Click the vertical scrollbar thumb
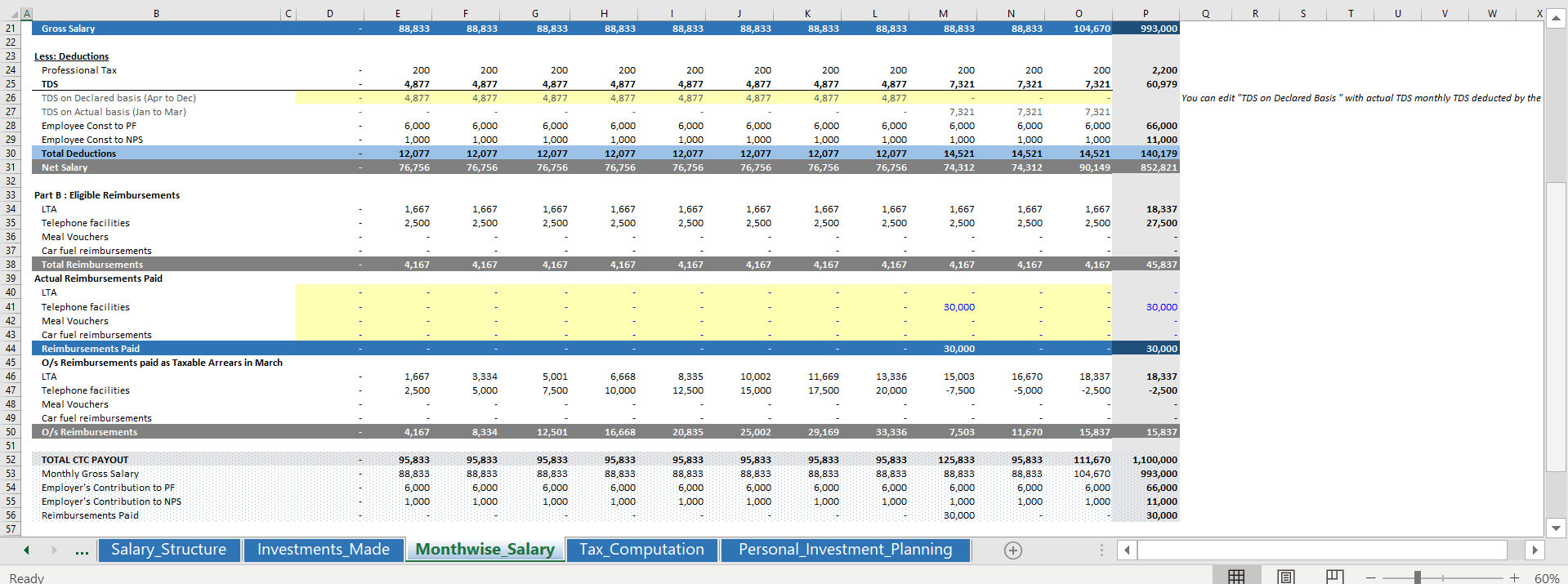1568x584 pixels. point(1556,327)
